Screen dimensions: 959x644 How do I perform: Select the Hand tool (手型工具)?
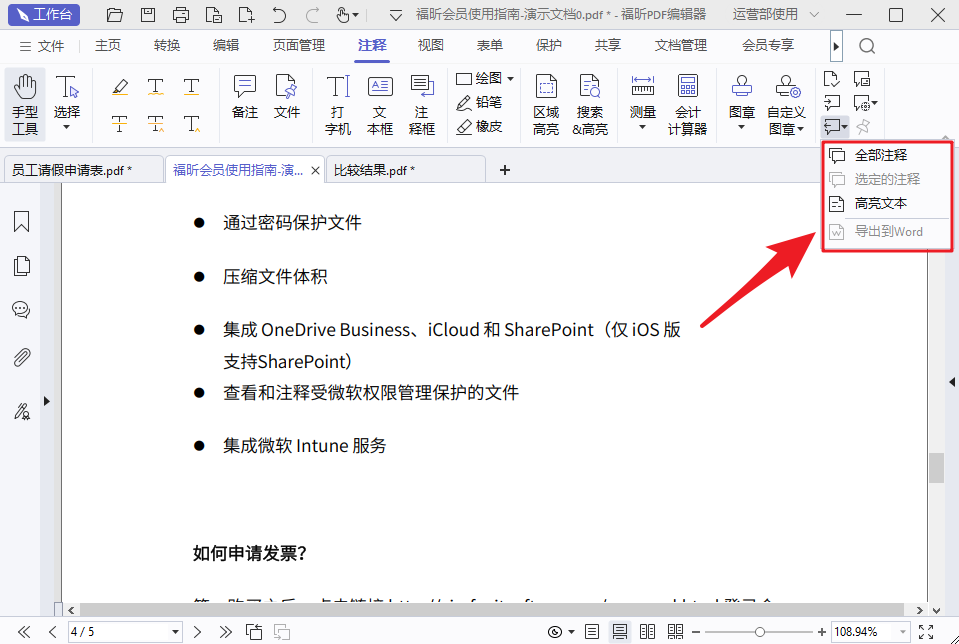[25, 104]
